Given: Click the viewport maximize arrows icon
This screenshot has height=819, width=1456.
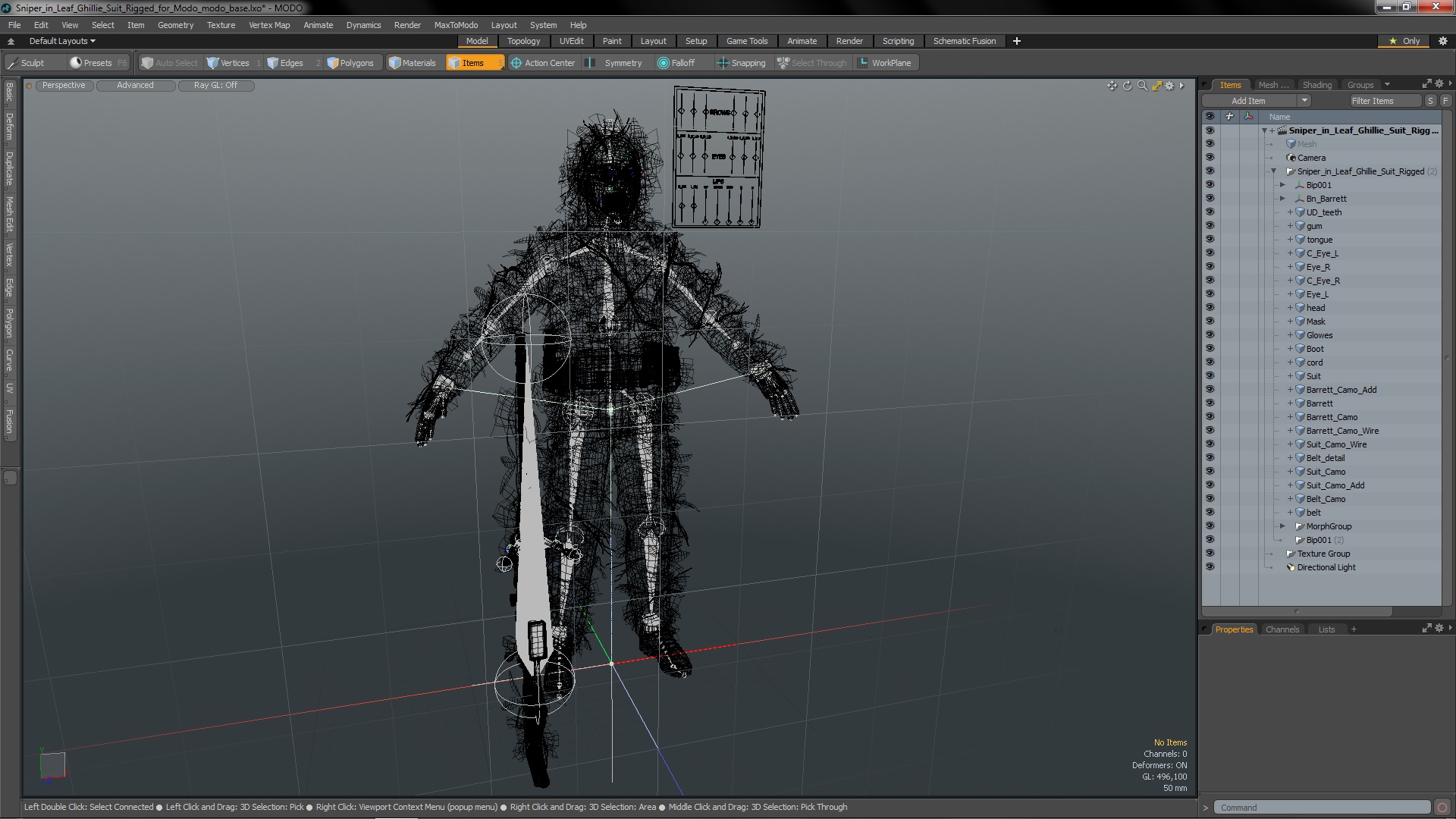Looking at the screenshot, I should click(x=1156, y=86).
